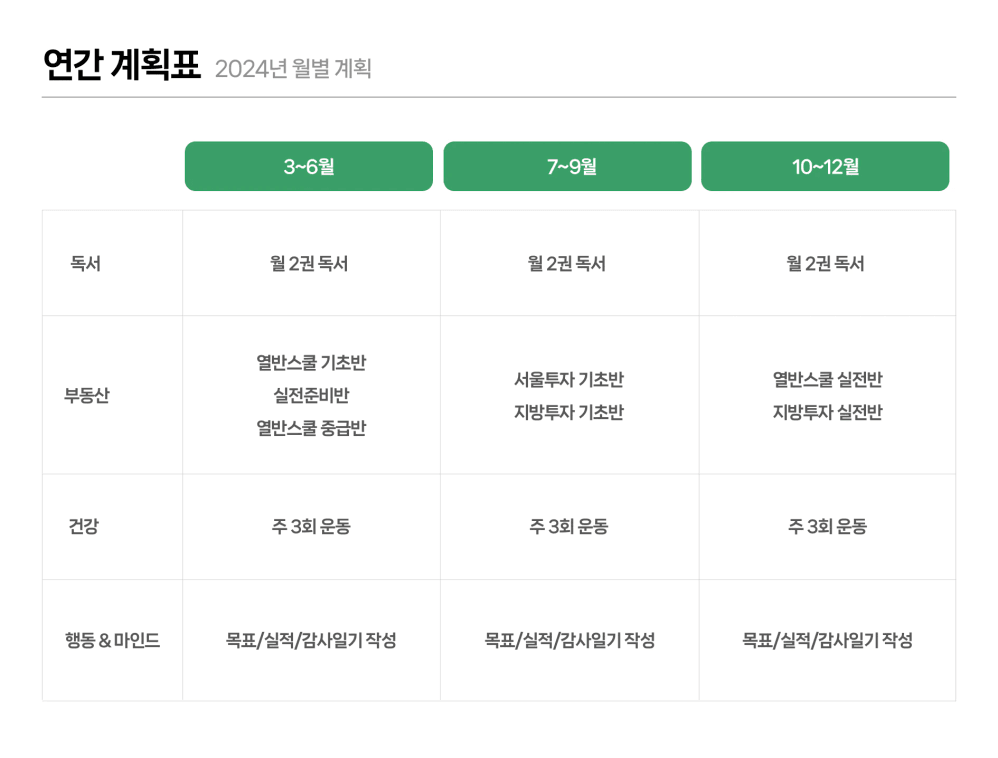Click the 3~6월 green header button
Viewport: 998px width, 758px height.
pyautogui.click(x=308, y=166)
